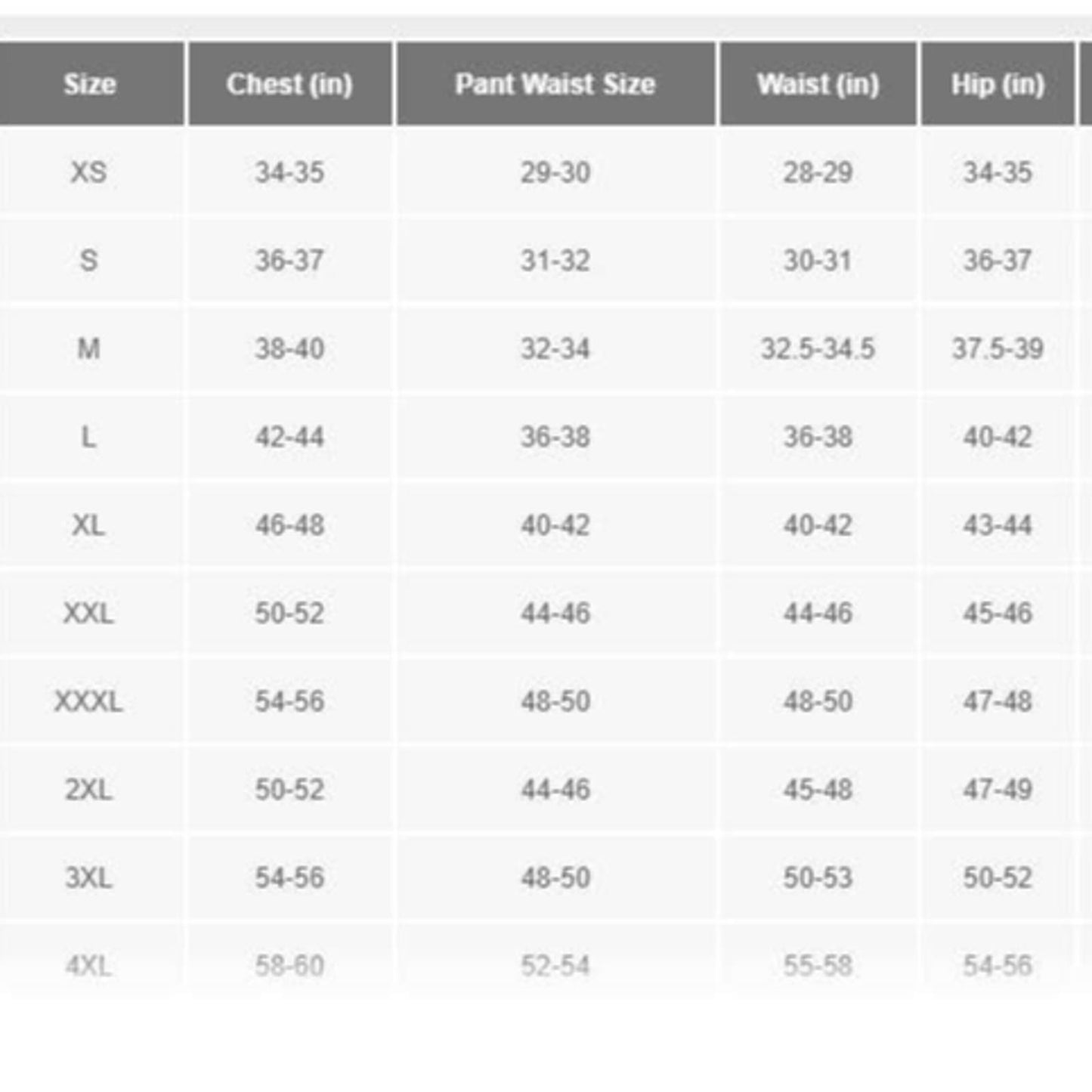The width and height of the screenshot is (1092, 1092).
Task: Select the S size row label
Action: click(88, 261)
